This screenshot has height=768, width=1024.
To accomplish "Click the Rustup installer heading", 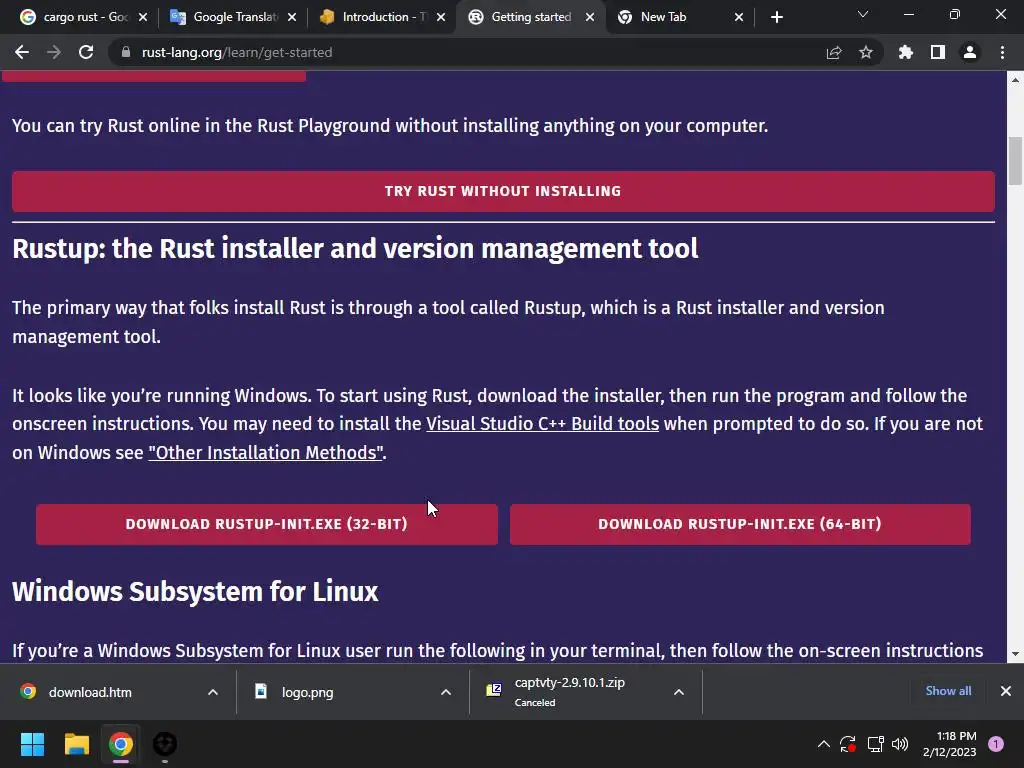I will coord(355,249).
